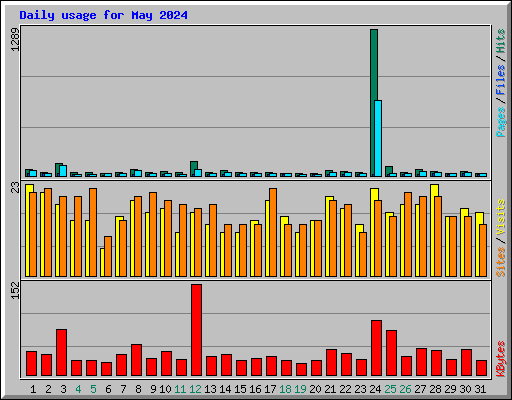Select the red KBytes bar for day 25
512x400 pixels.
(391, 353)
